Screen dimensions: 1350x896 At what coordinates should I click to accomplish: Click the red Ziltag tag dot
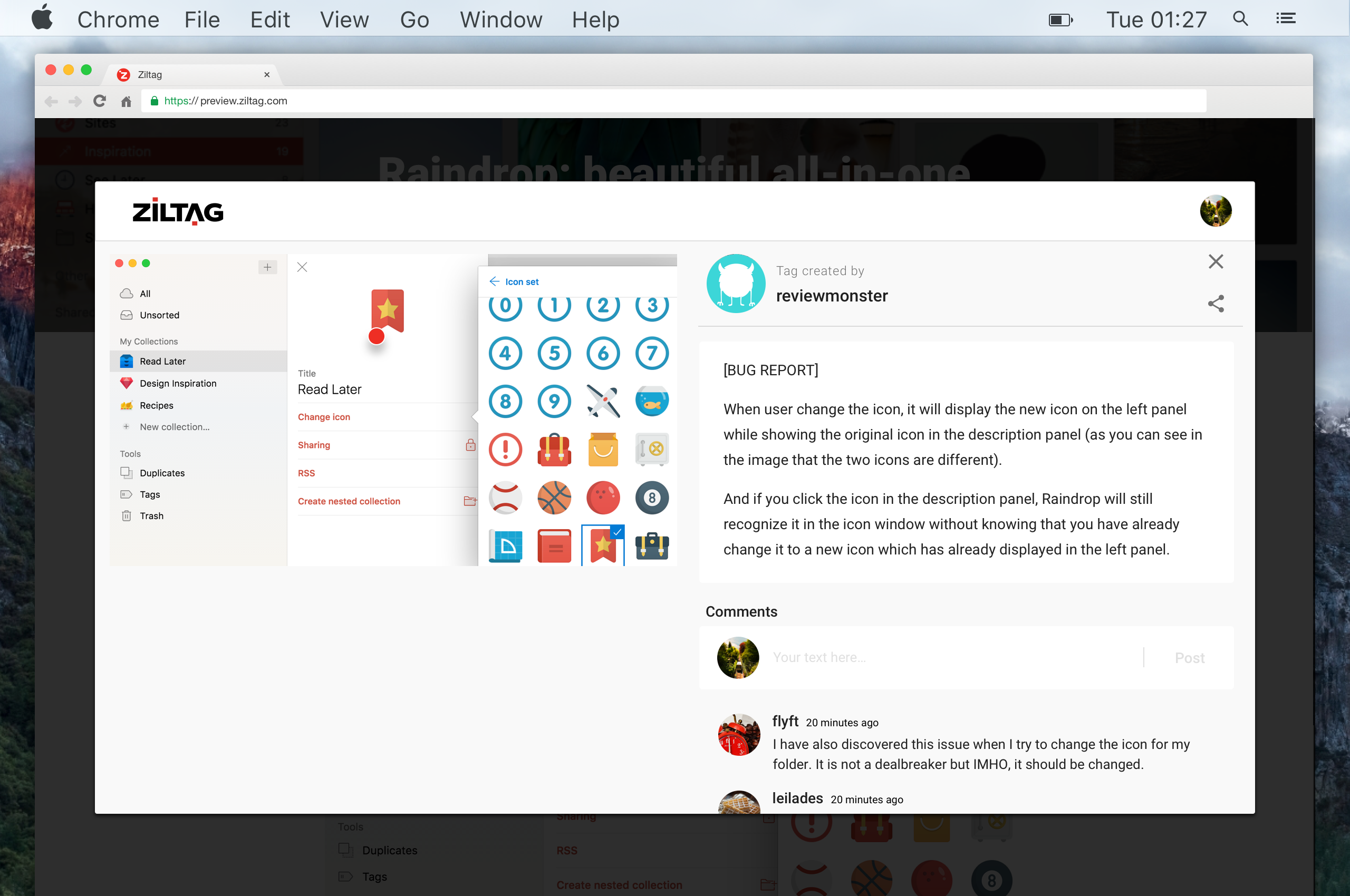(376, 337)
